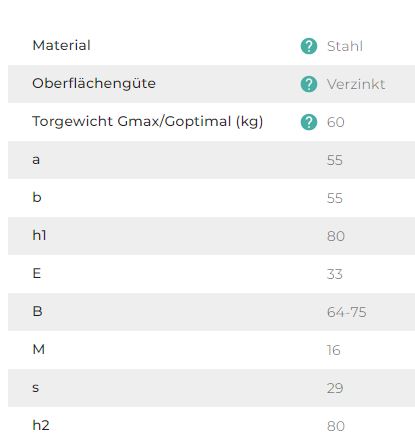The height and width of the screenshot is (443, 415).
Task: Click value 33 in row E
Action: (x=335, y=274)
